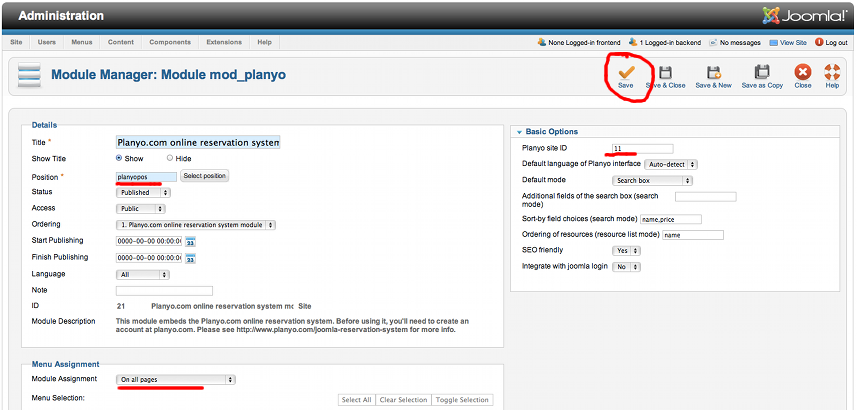Click the Select position button
The width and height of the screenshot is (857, 410).
(204, 176)
